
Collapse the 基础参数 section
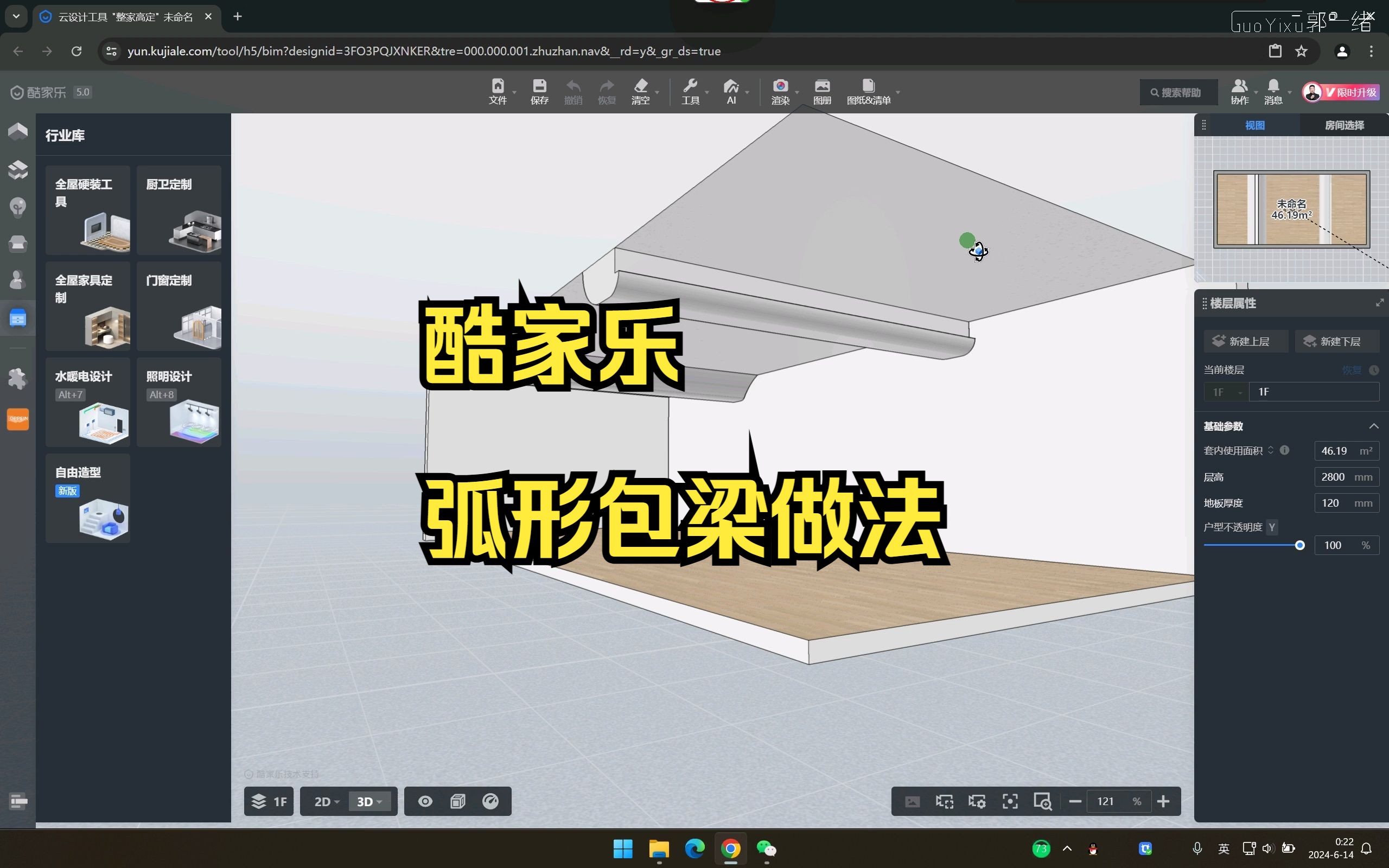pyautogui.click(x=1373, y=426)
